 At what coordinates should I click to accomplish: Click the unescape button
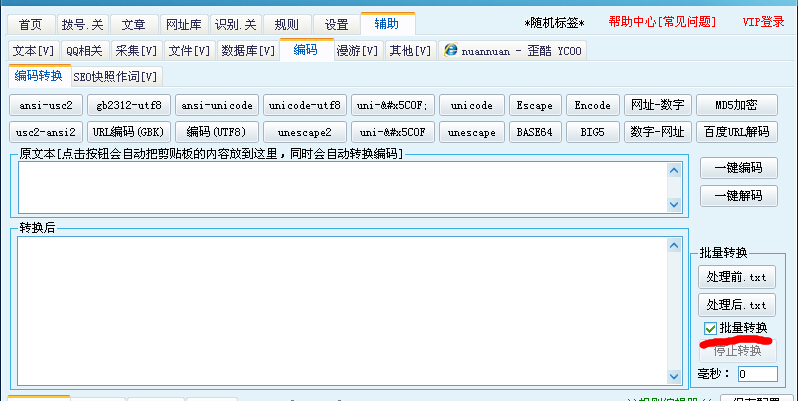tap(472, 132)
